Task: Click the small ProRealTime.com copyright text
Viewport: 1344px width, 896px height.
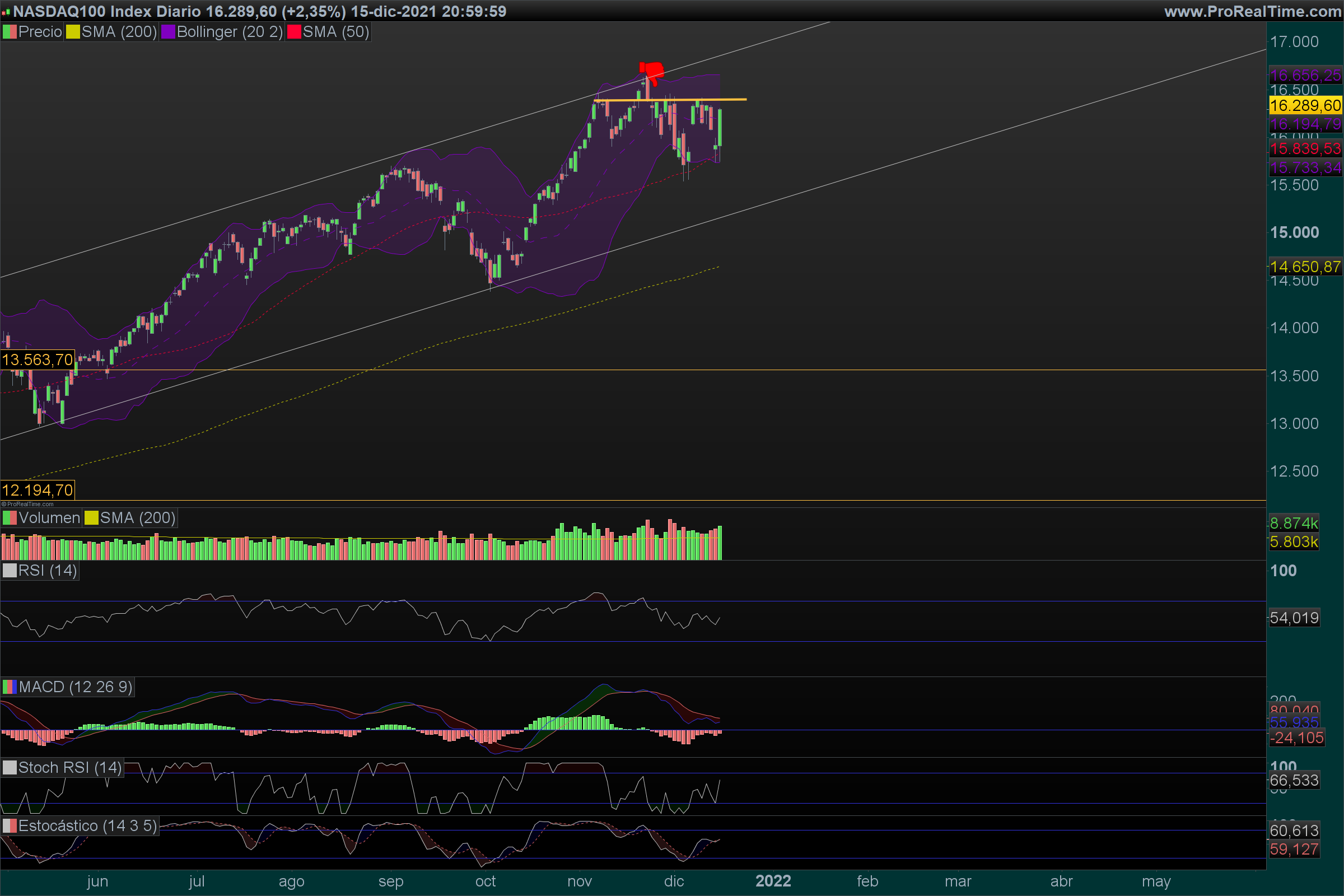Action: (27, 504)
